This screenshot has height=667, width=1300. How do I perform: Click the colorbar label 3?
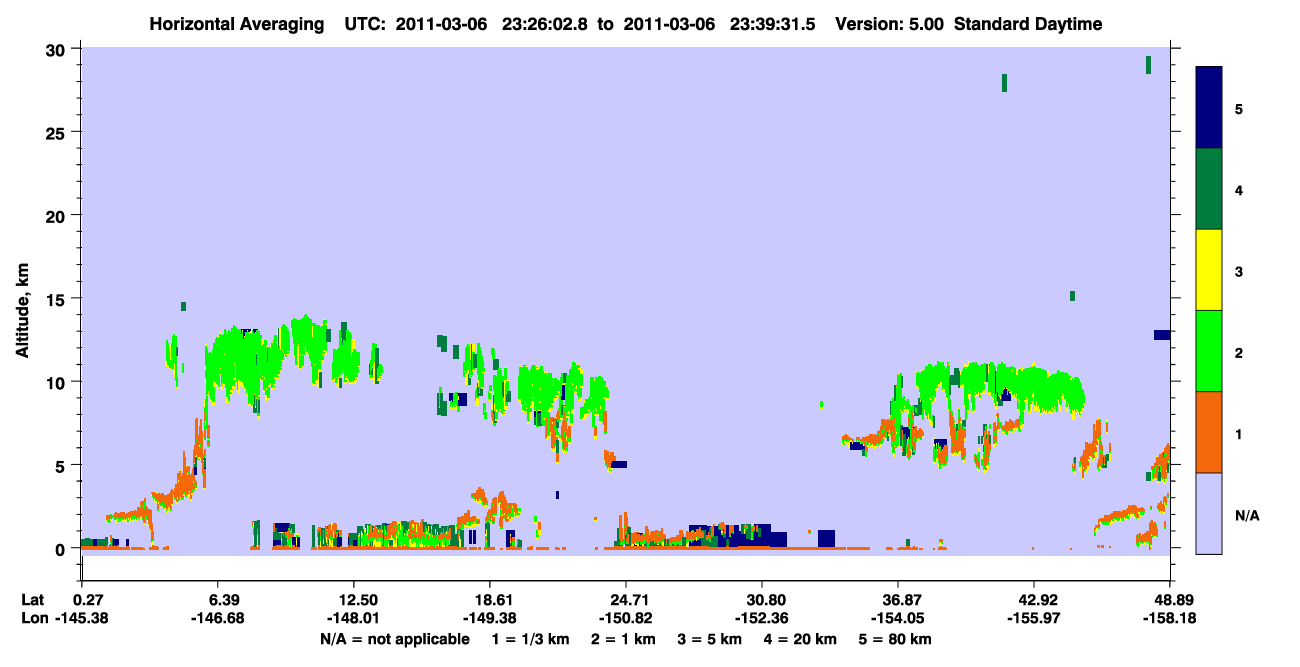pyautogui.click(x=1240, y=270)
